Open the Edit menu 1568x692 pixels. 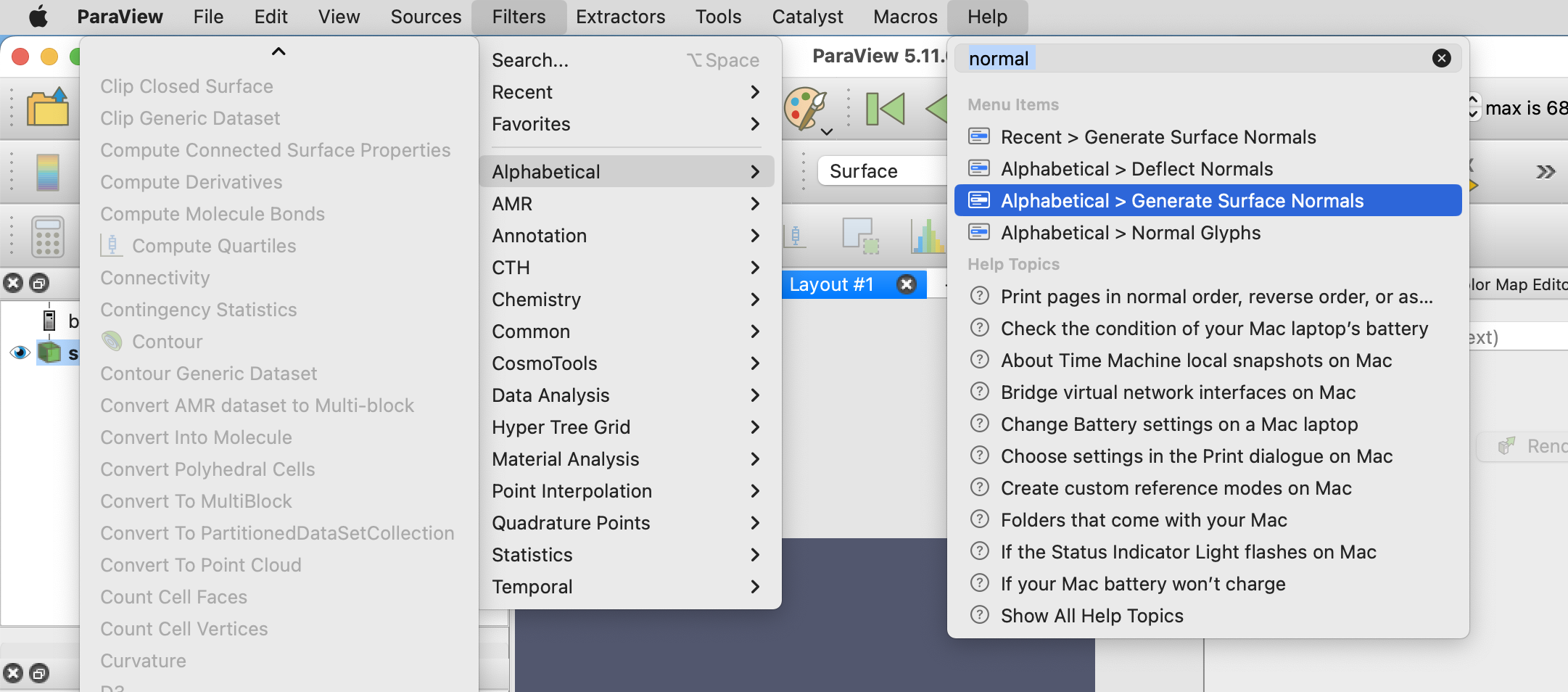(271, 17)
